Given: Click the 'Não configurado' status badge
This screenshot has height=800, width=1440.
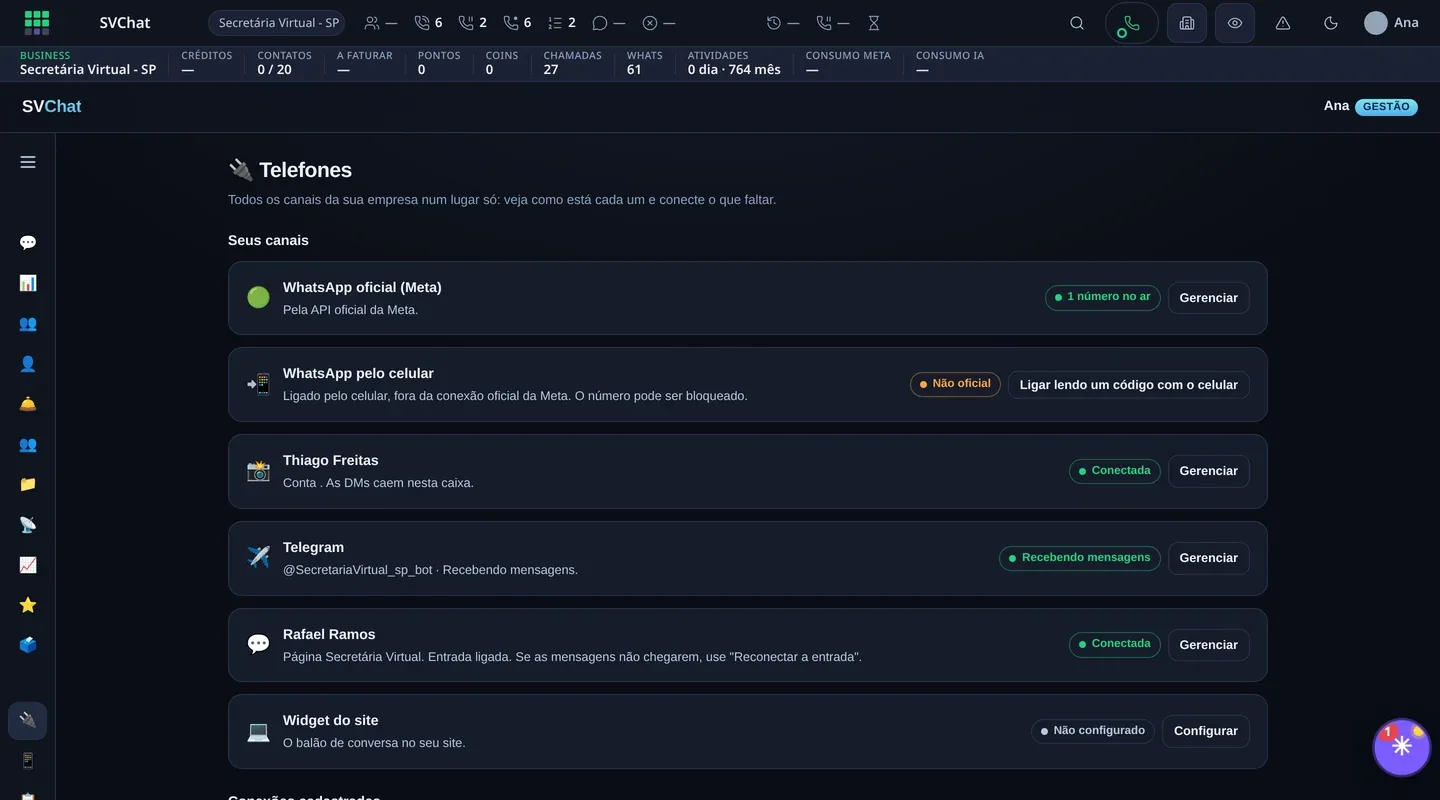Looking at the screenshot, I should pos(1092,731).
